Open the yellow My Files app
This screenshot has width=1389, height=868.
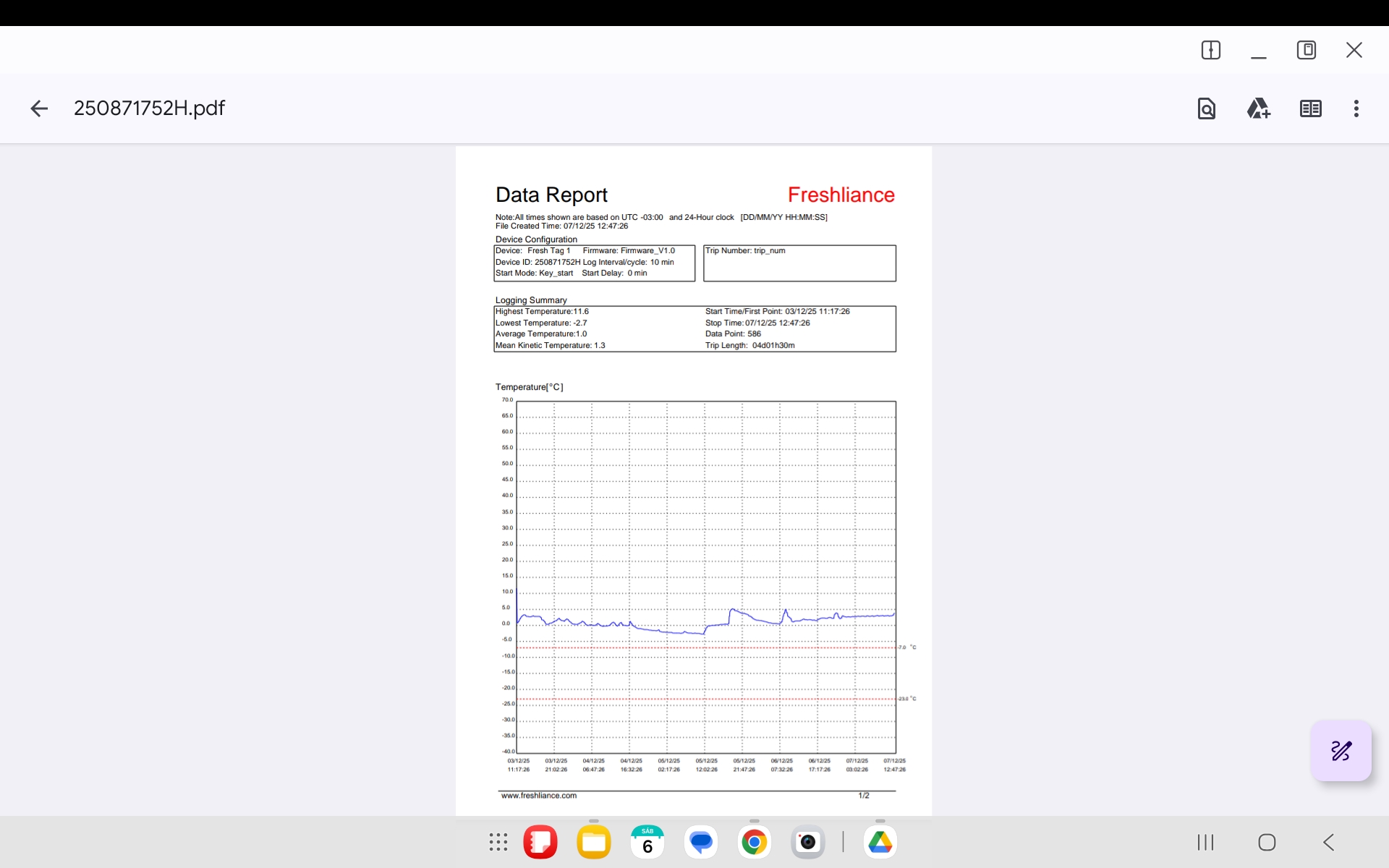tap(594, 842)
